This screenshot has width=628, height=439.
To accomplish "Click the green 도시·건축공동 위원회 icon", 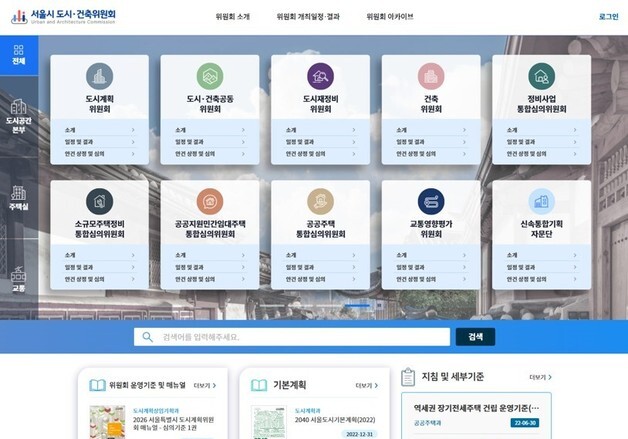I will coord(210,76).
